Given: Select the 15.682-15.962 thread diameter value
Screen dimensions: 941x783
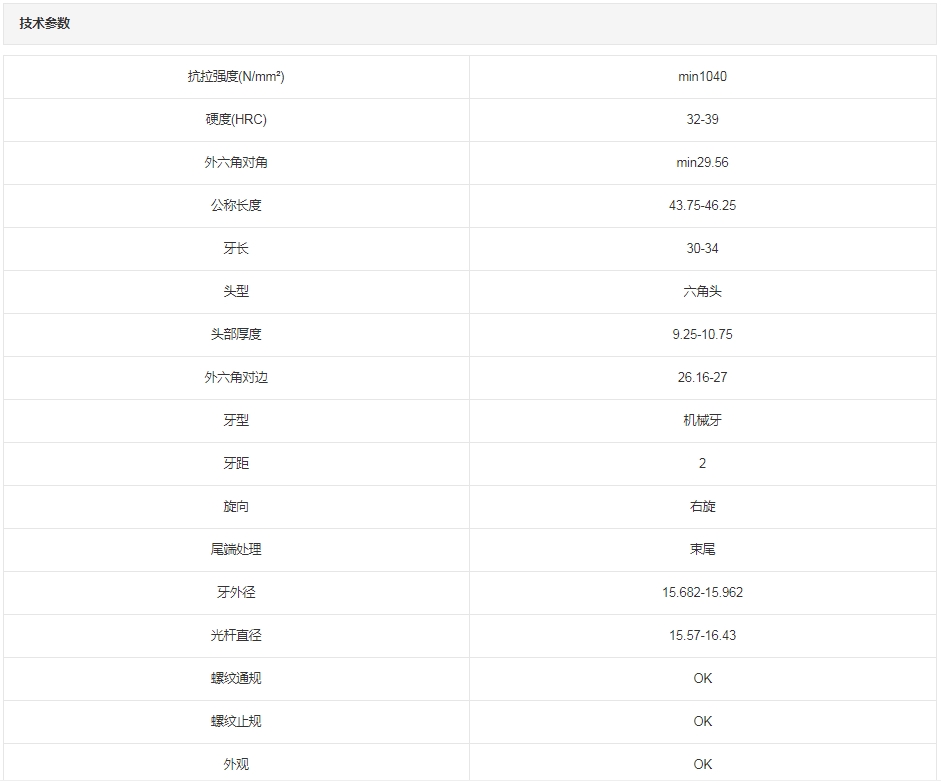Looking at the screenshot, I should coord(702,592).
